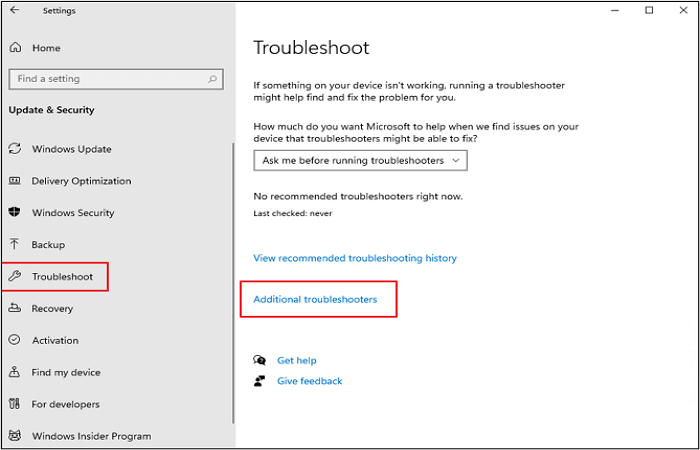
Task: Click the sidebar vertical scrollbar
Action: pos(233,280)
